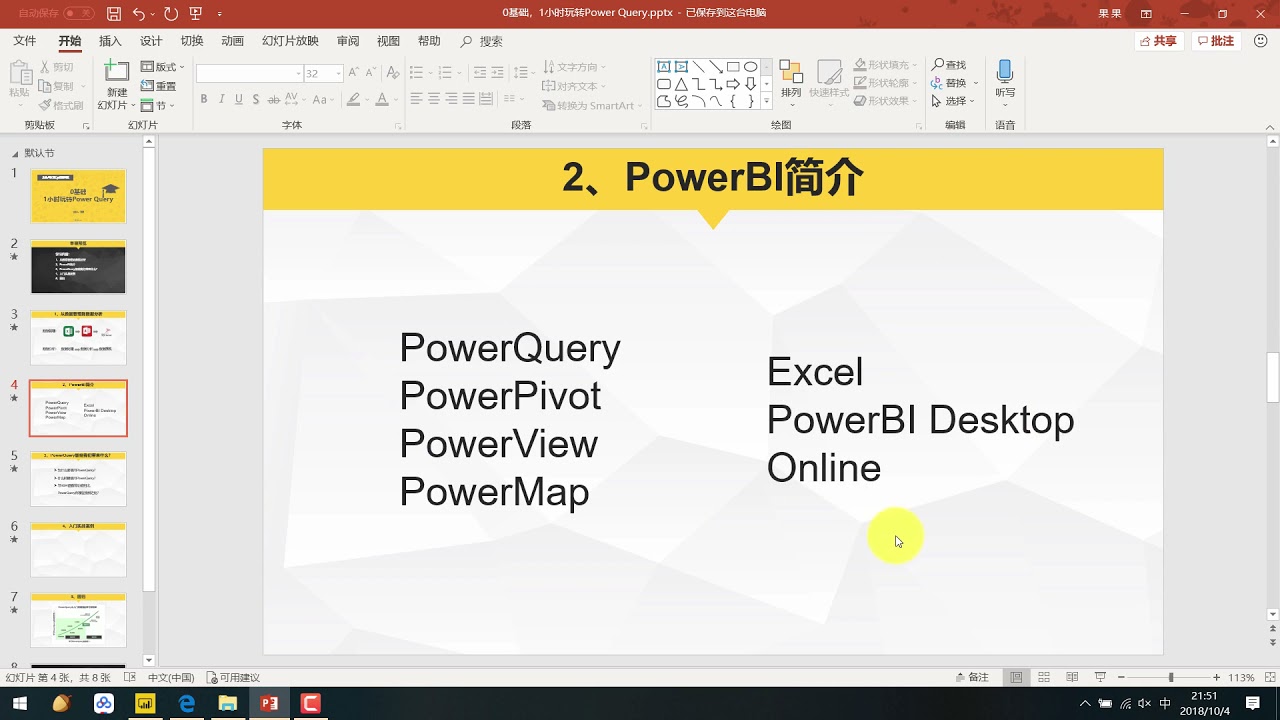Click the font color A button
Screen dimensions: 1280x720
(x=382, y=99)
